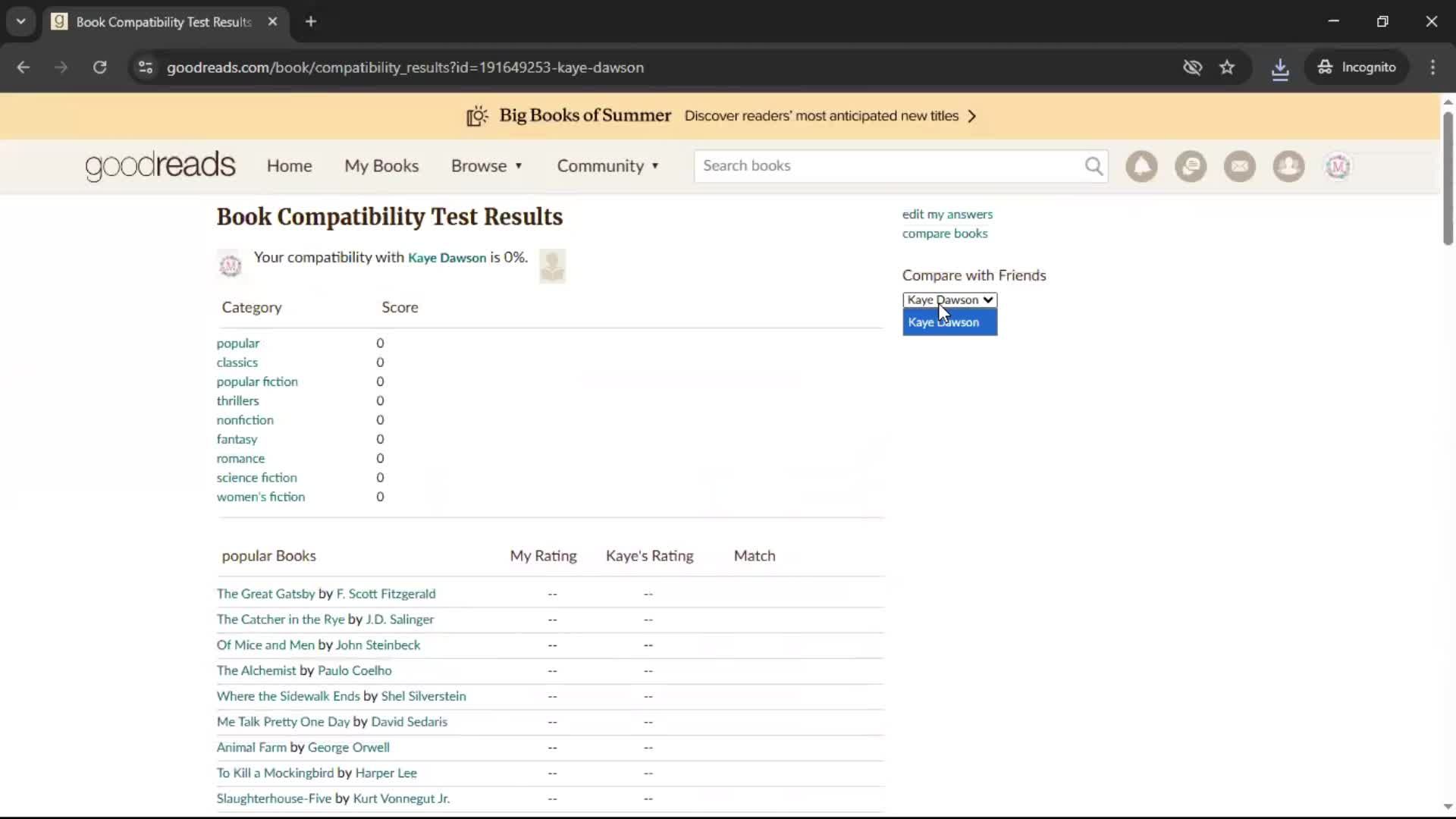Open the popular category link
Viewport: 1456px width, 819px height.
click(238, 344)
